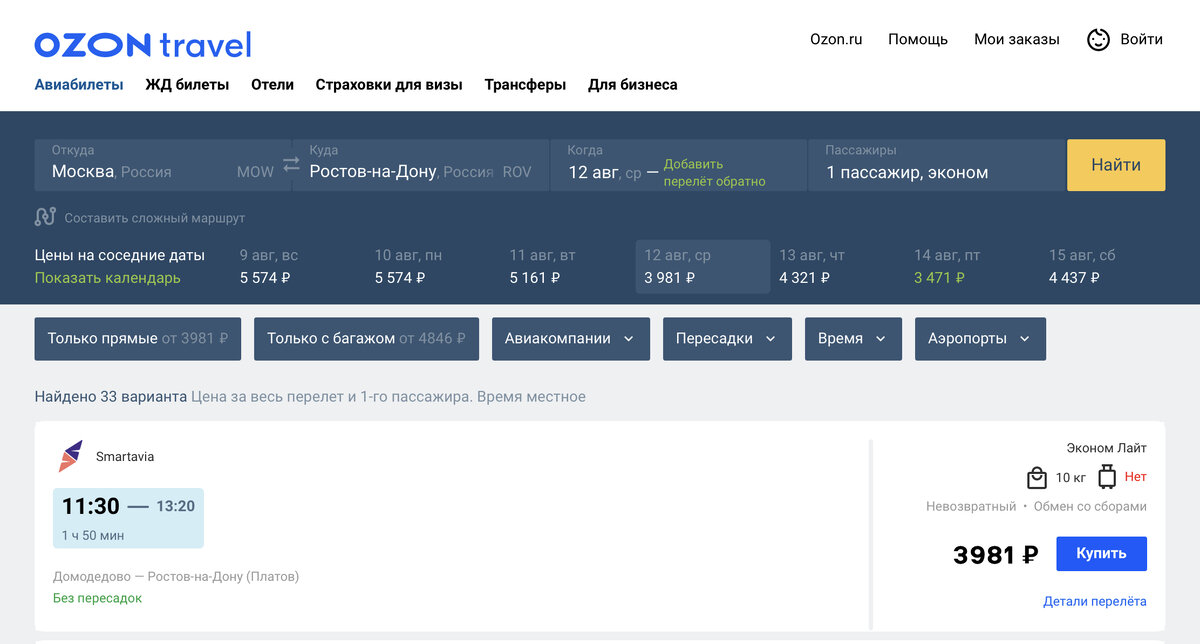Viewport: 1200px width, 644px height.
Task: Click the complex route icon
Action: (45, 217)
